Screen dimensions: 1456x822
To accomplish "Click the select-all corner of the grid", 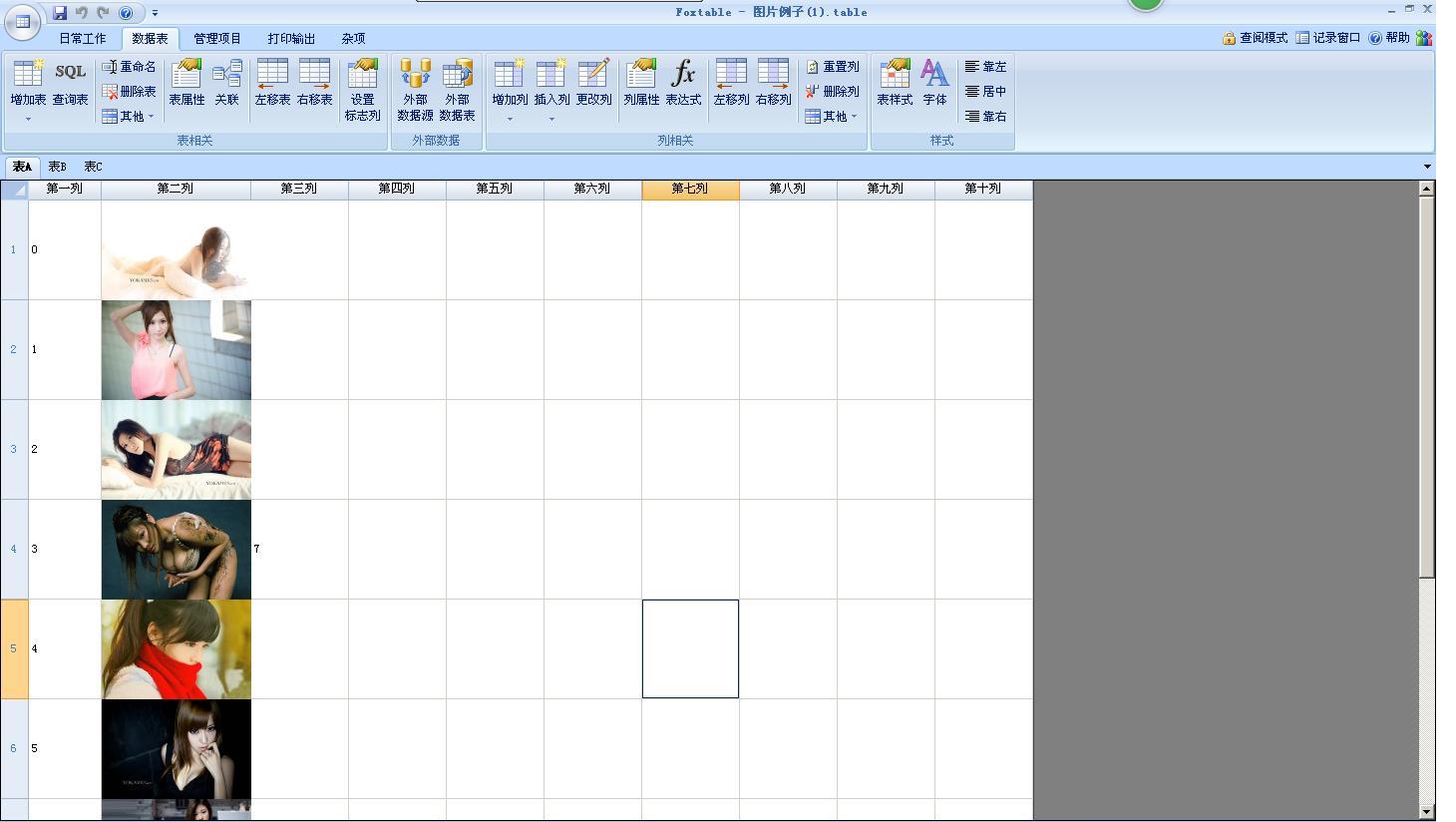I will pyautogui.click(x=14, y=190).
